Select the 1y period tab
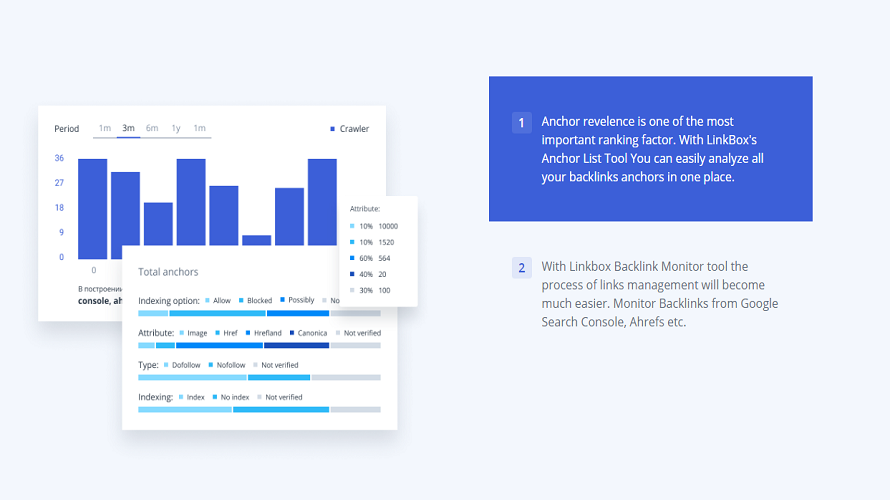This screenshot has height=500, width=890. [176, 128]
